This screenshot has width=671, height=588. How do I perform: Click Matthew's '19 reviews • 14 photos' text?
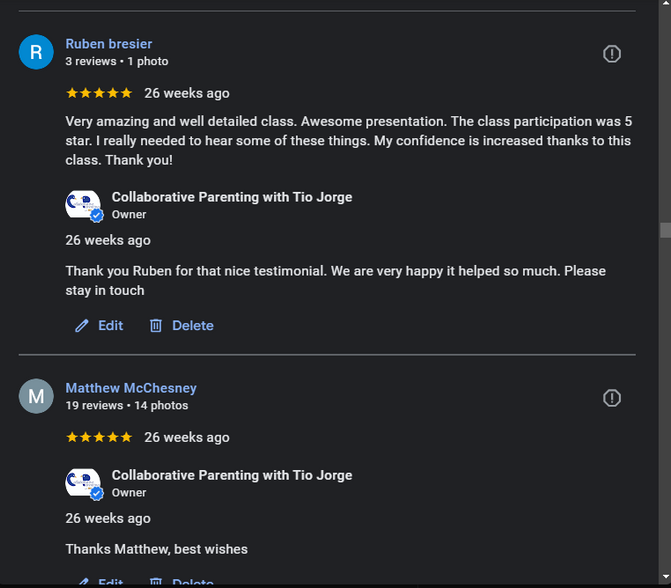pyautogui.click(x=127, y=405)
